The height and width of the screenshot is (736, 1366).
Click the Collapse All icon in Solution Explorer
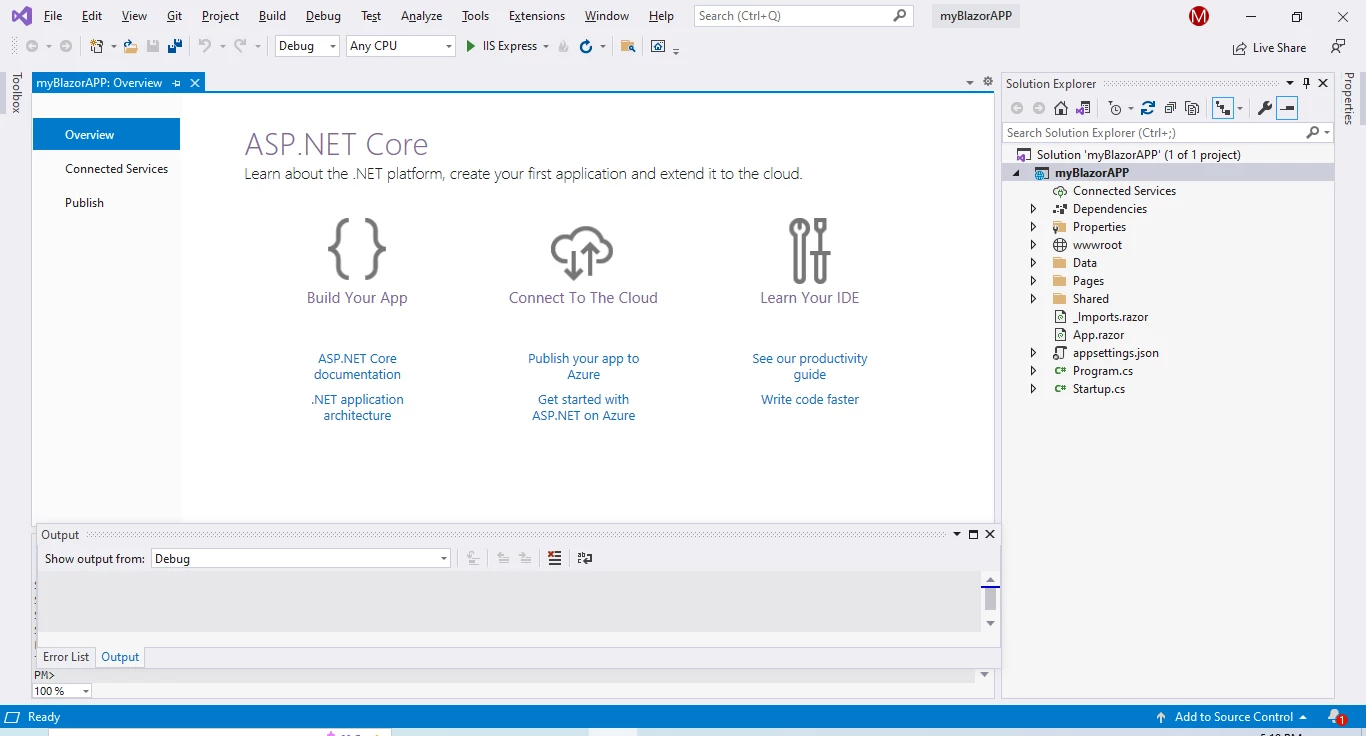(1170, 108)
